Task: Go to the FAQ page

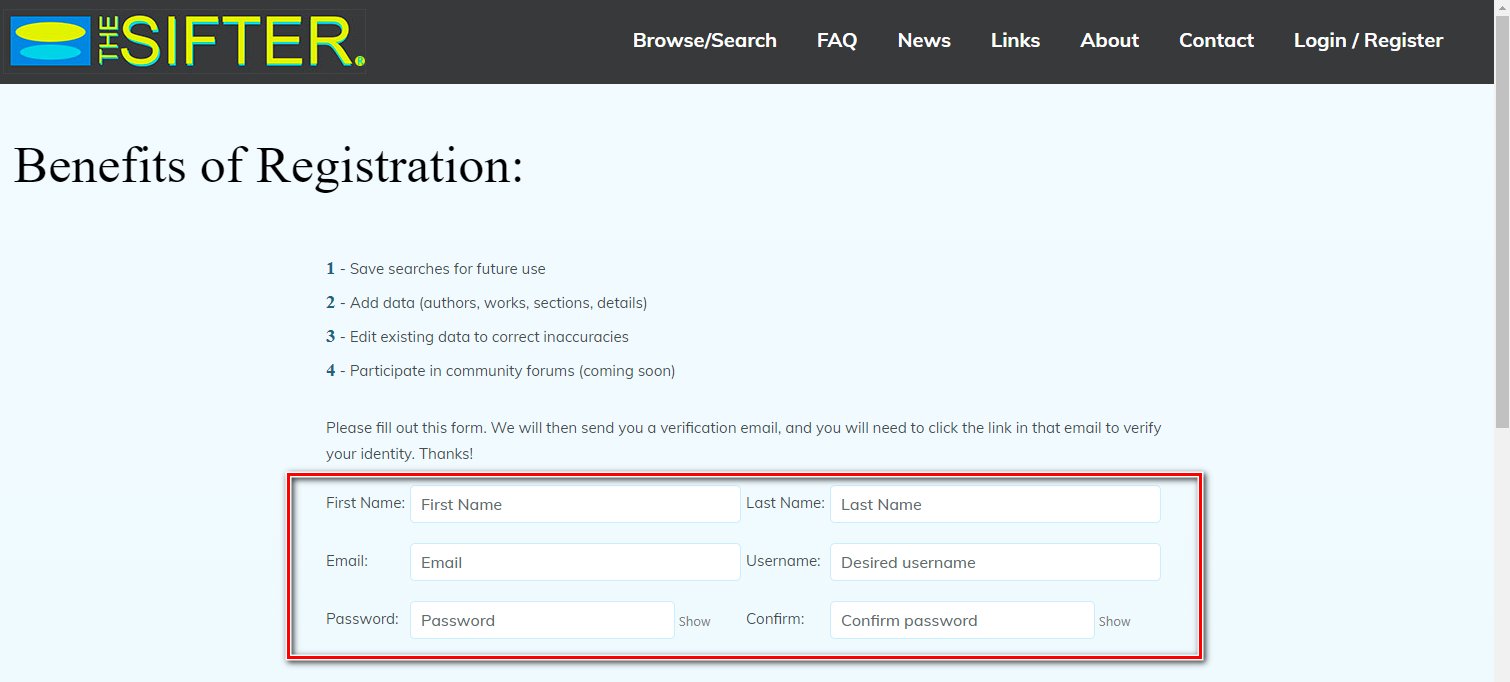Action: 836,41
